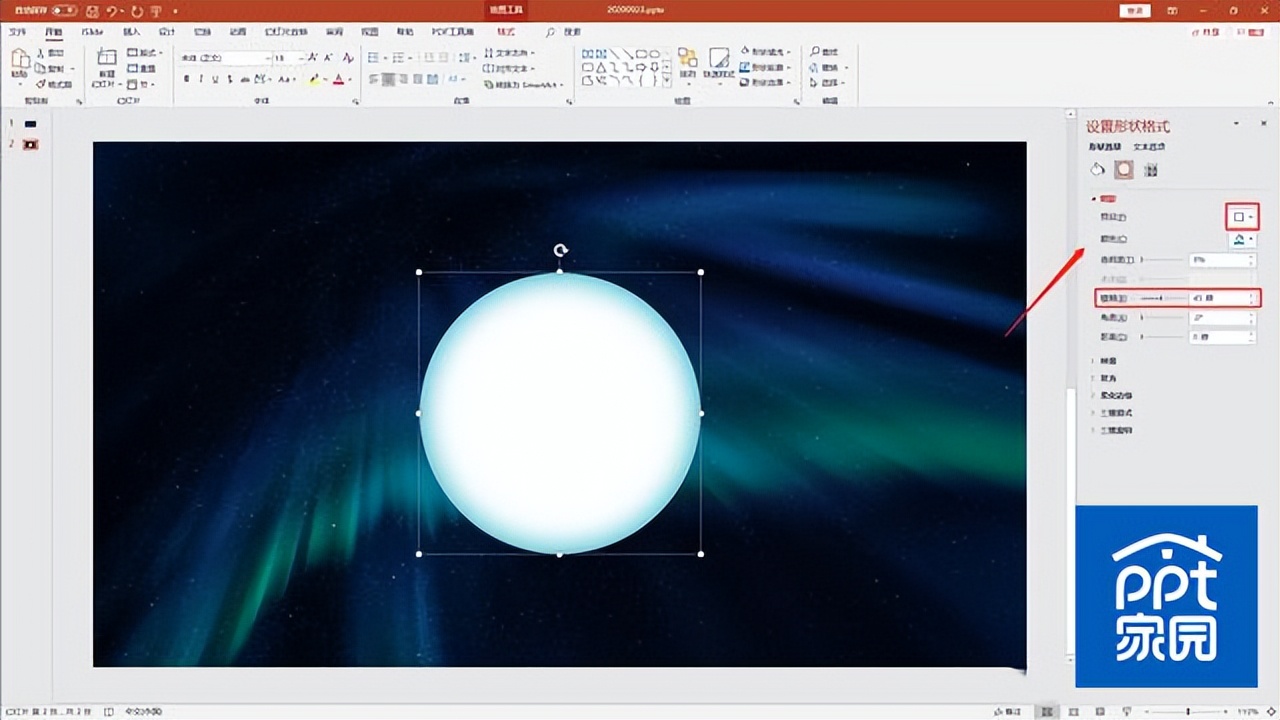Select Text Options tab in Format Shape pane
The image size is (1280, 720).
(x=1149, y=147)
